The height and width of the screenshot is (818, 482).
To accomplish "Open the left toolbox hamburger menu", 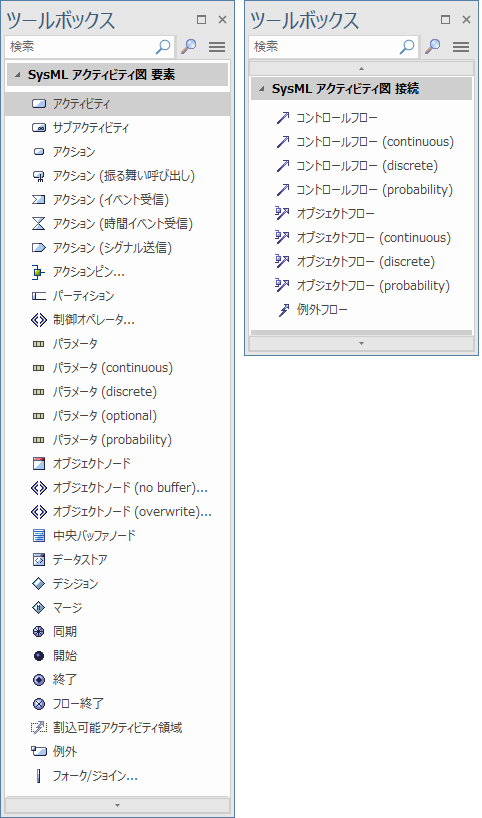I will [217, 47].
